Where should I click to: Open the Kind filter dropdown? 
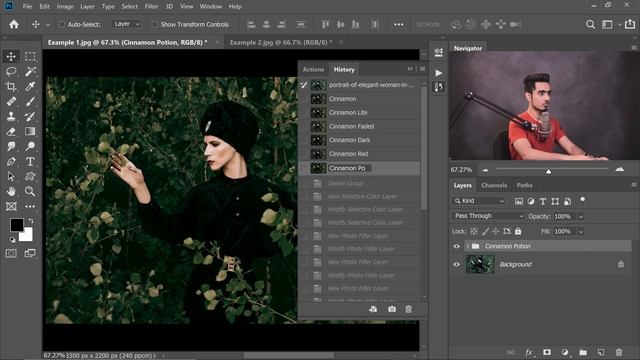479,201
